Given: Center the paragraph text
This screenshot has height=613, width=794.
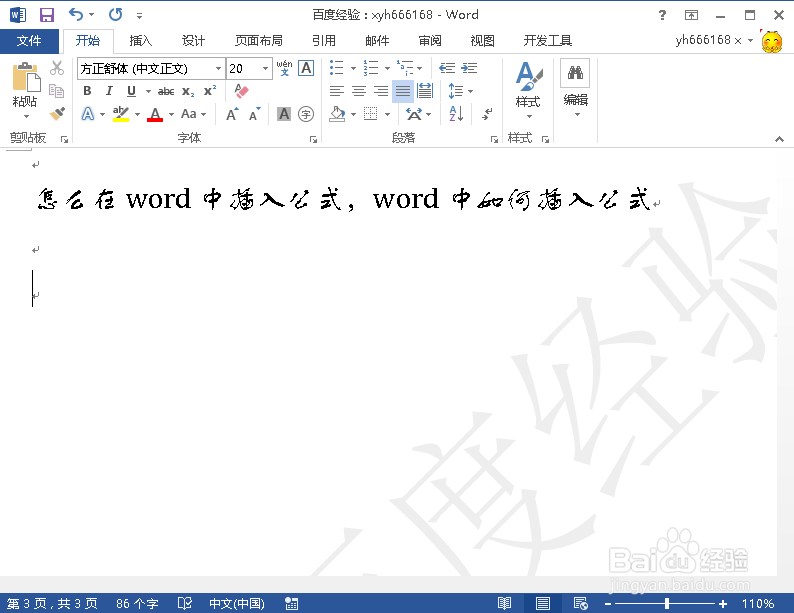Looking at the screenshot, I should [x=359, y=91].
